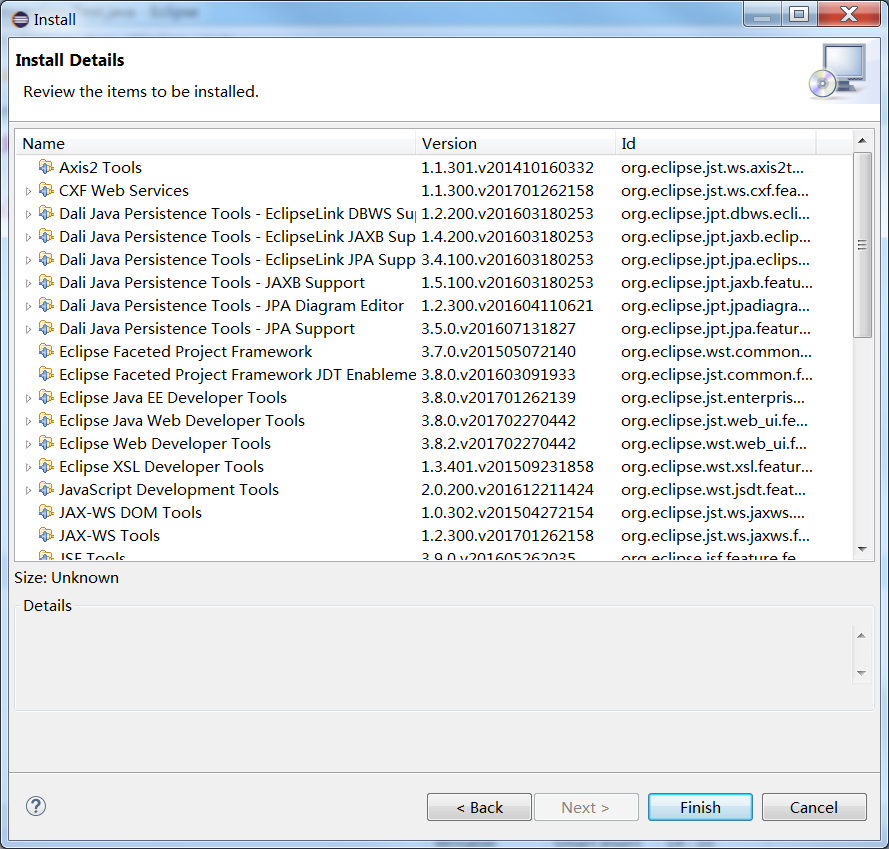889x849 pixels.
Task: Expand the EclipseLink JPA Support node
Action: click(x=28, y=260)
